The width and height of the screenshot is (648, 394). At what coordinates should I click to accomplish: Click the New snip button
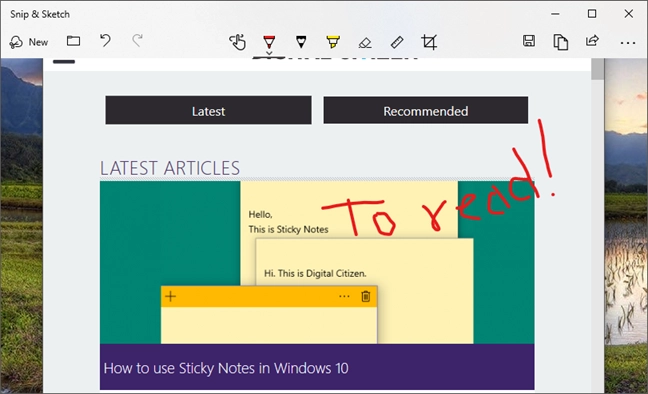pos(29,42)
